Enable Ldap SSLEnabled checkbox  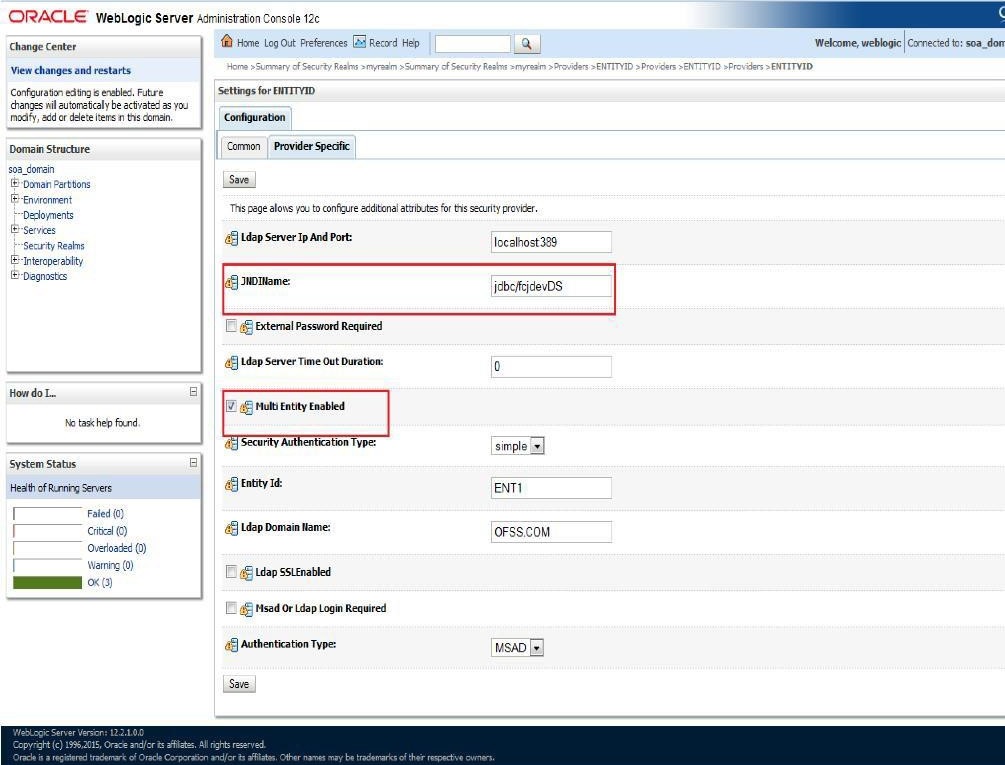click(231, 572)
